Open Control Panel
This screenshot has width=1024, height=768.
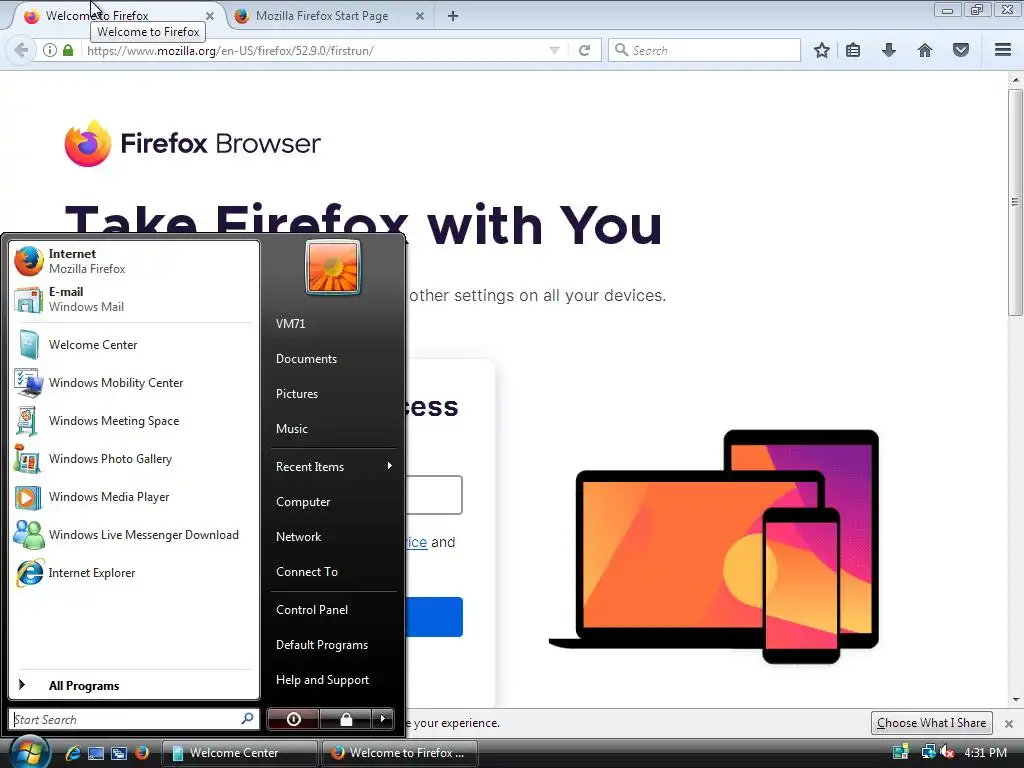tap(312, 609)
